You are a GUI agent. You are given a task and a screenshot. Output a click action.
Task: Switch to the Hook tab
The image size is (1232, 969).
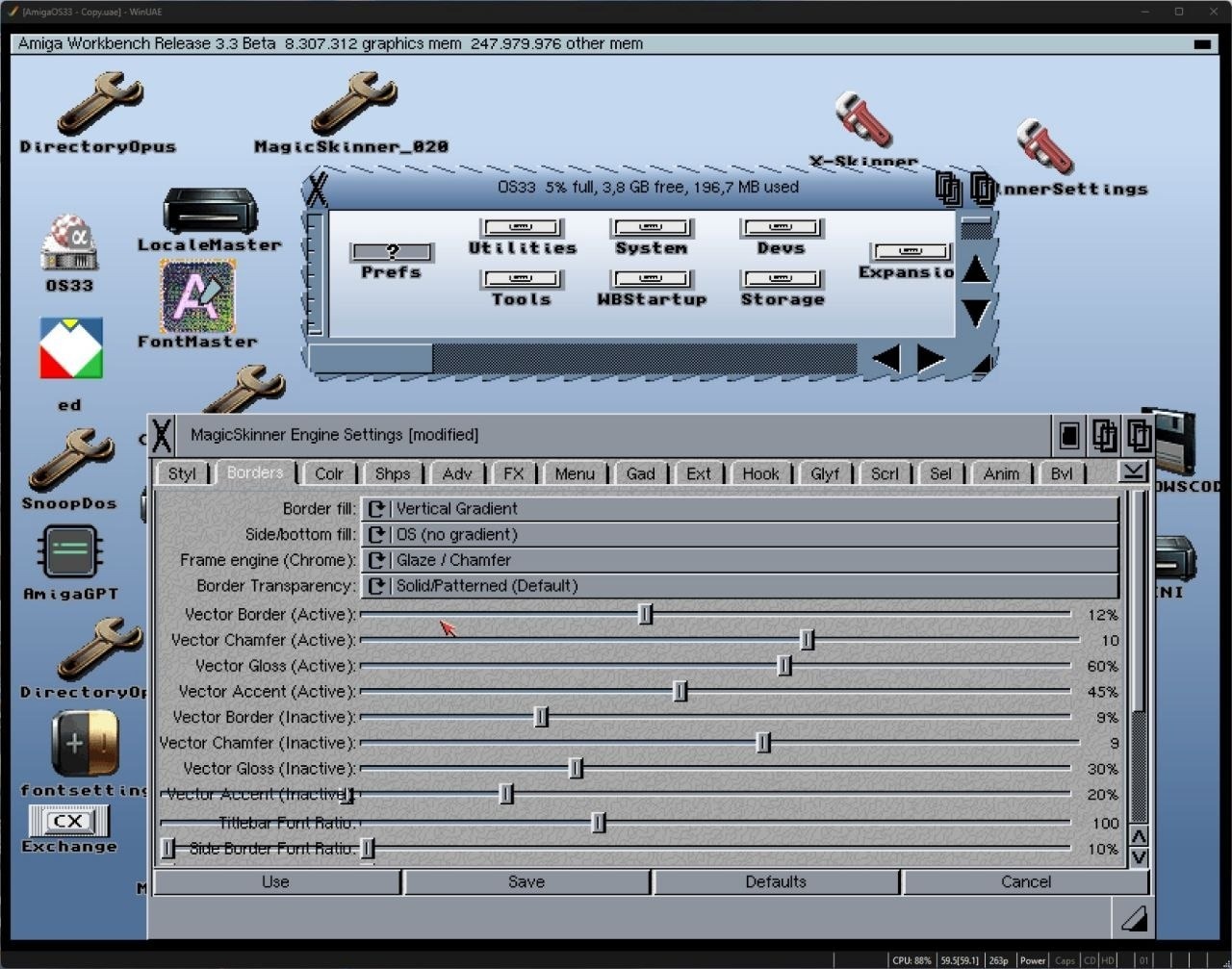point(760,473)
